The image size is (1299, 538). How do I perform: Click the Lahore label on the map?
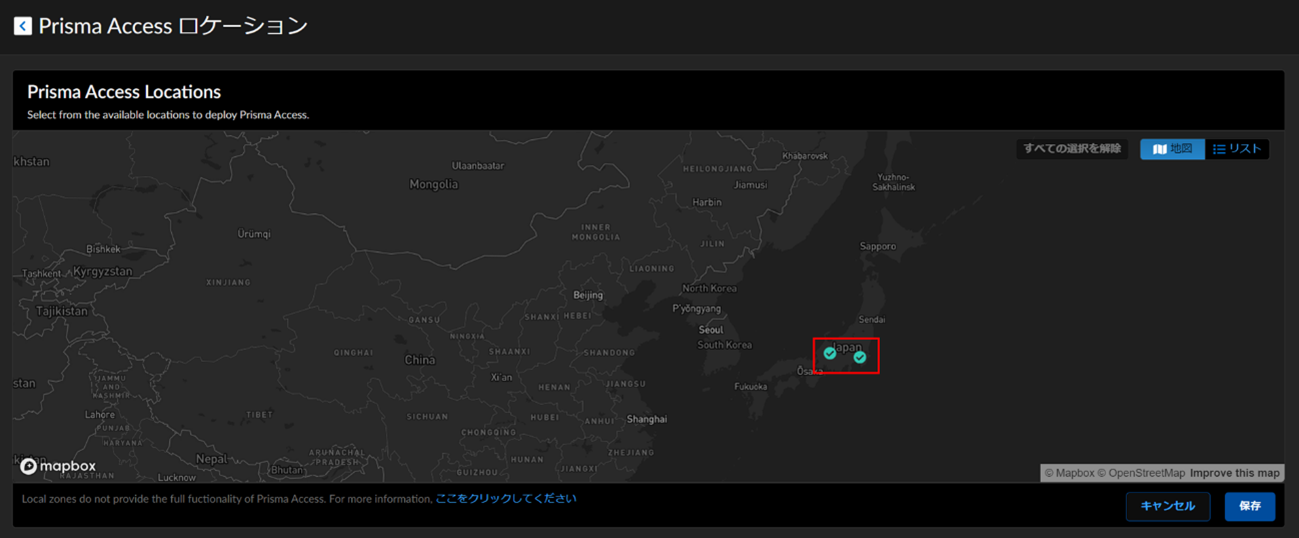[x=100, y=414]
